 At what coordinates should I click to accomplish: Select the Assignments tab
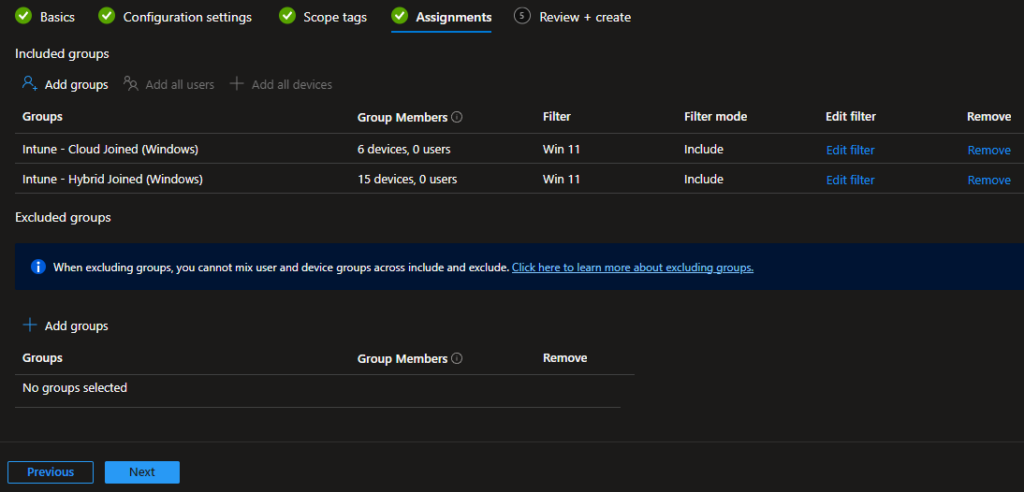coord(453,17)
